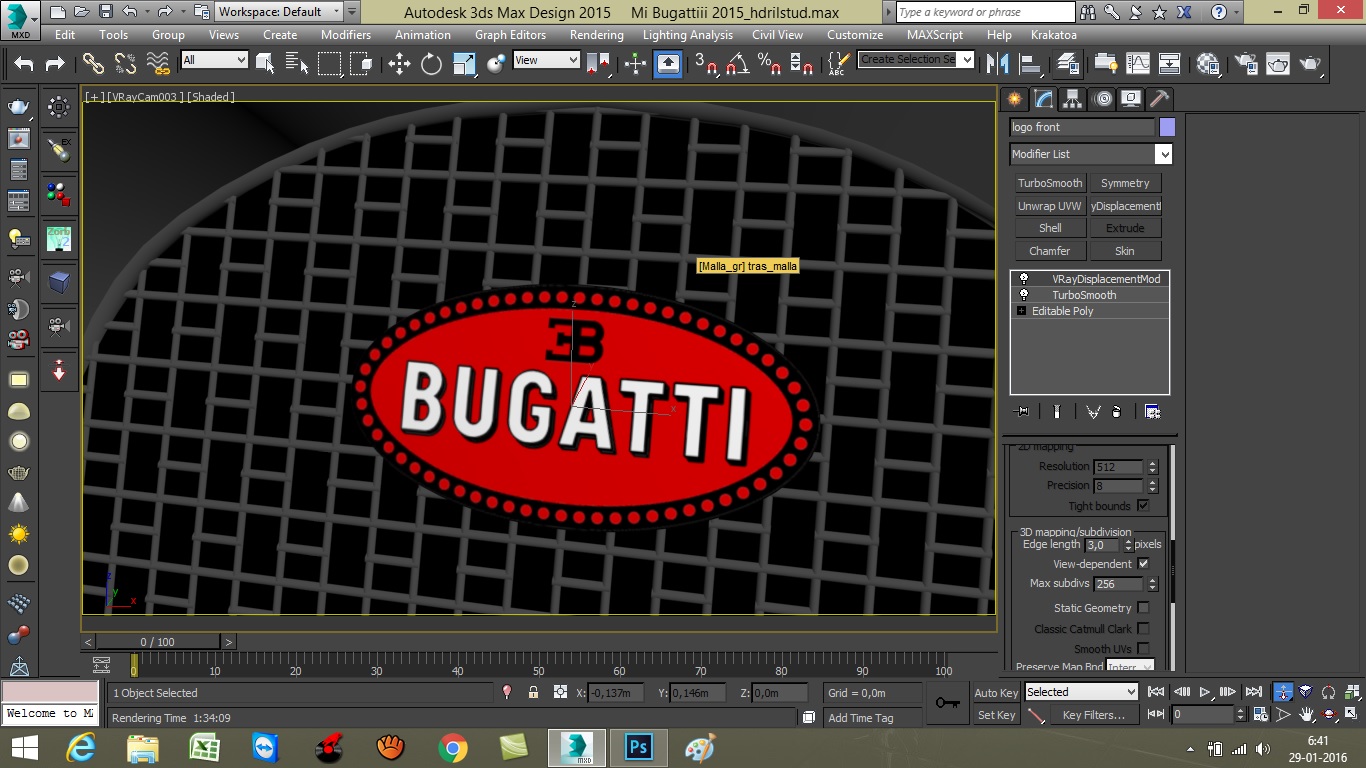
Task: Activate the Select and Move tool
Action: pos(399,63)
